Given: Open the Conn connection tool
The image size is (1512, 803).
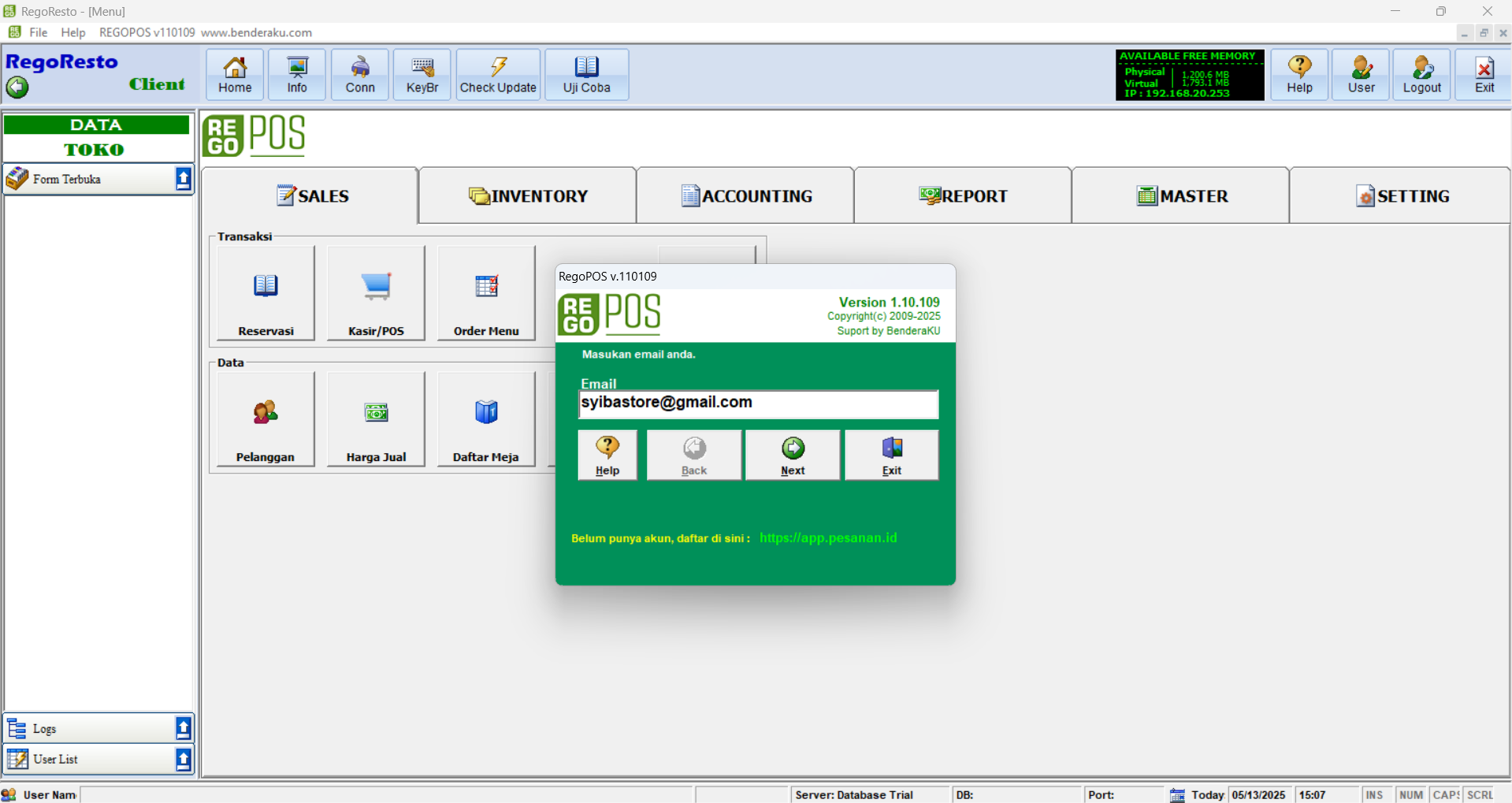Looking at the screenshot, I should (x=359, y=75).
